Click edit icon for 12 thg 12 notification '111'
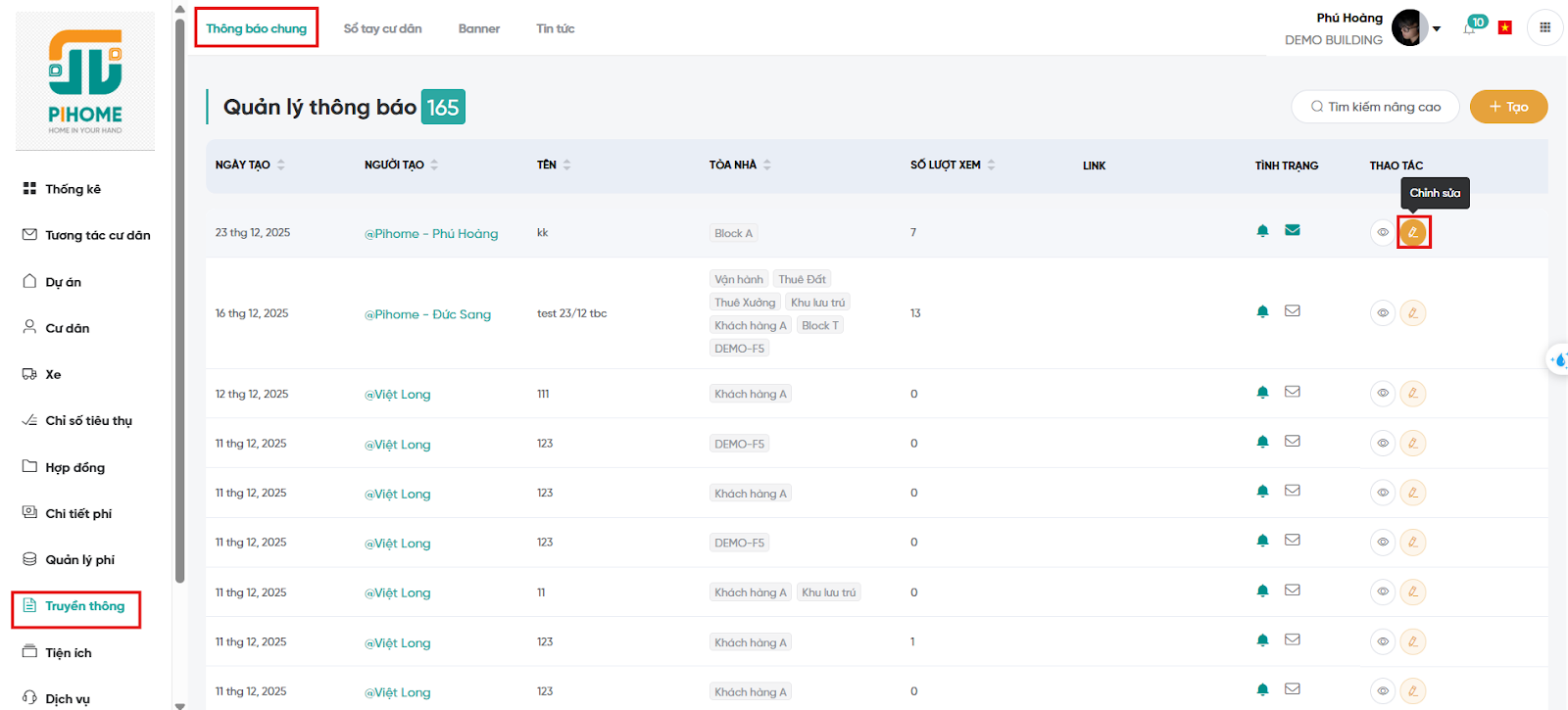The width and height of the screenshot is (1568, 710). [x=1412, y=394]
